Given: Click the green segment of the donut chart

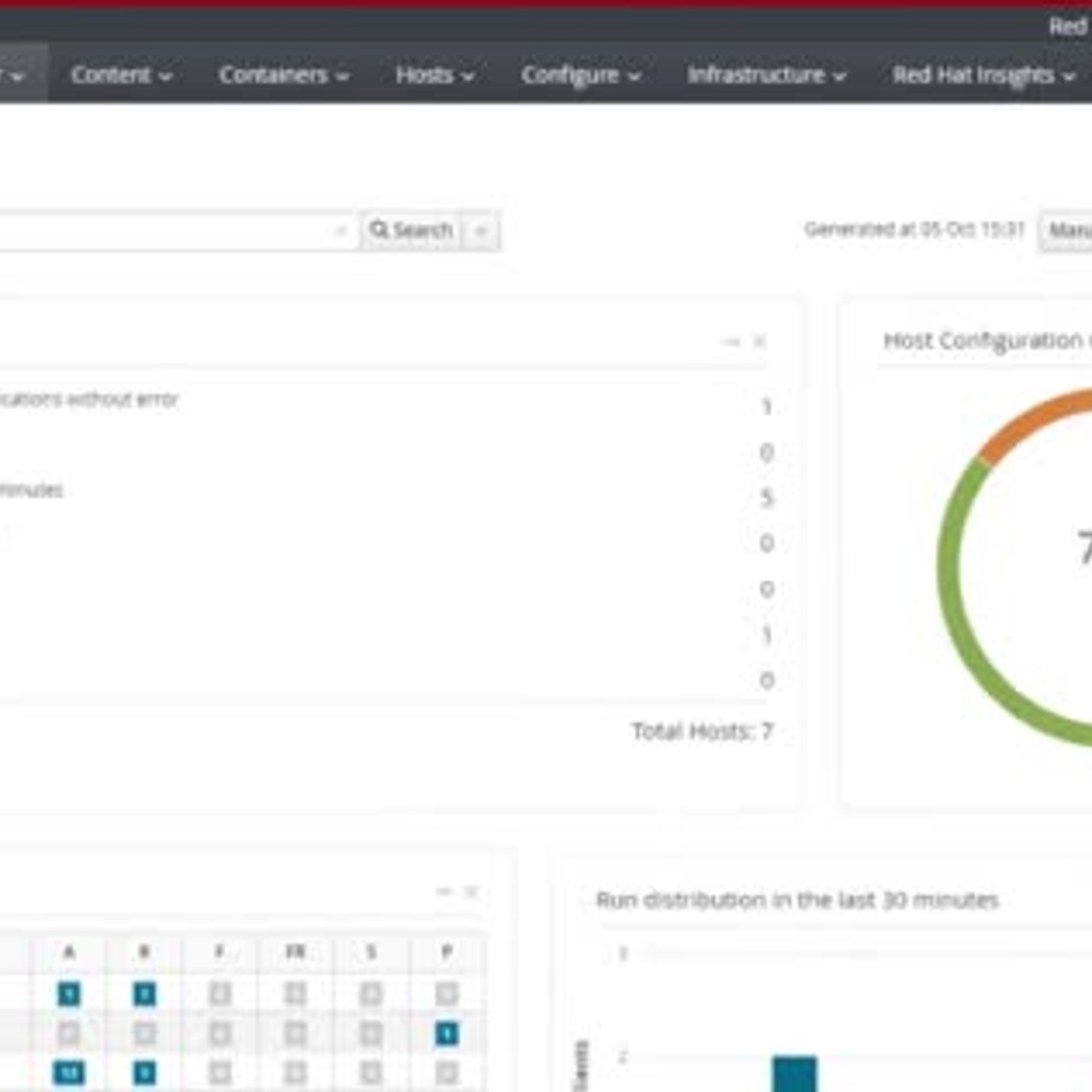Looking at the screenshot, I should pos(955,593).
